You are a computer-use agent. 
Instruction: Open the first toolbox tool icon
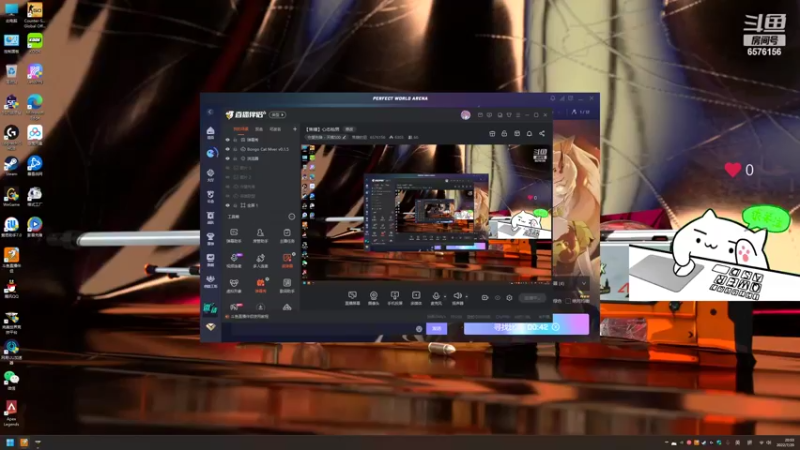point(234,235)
